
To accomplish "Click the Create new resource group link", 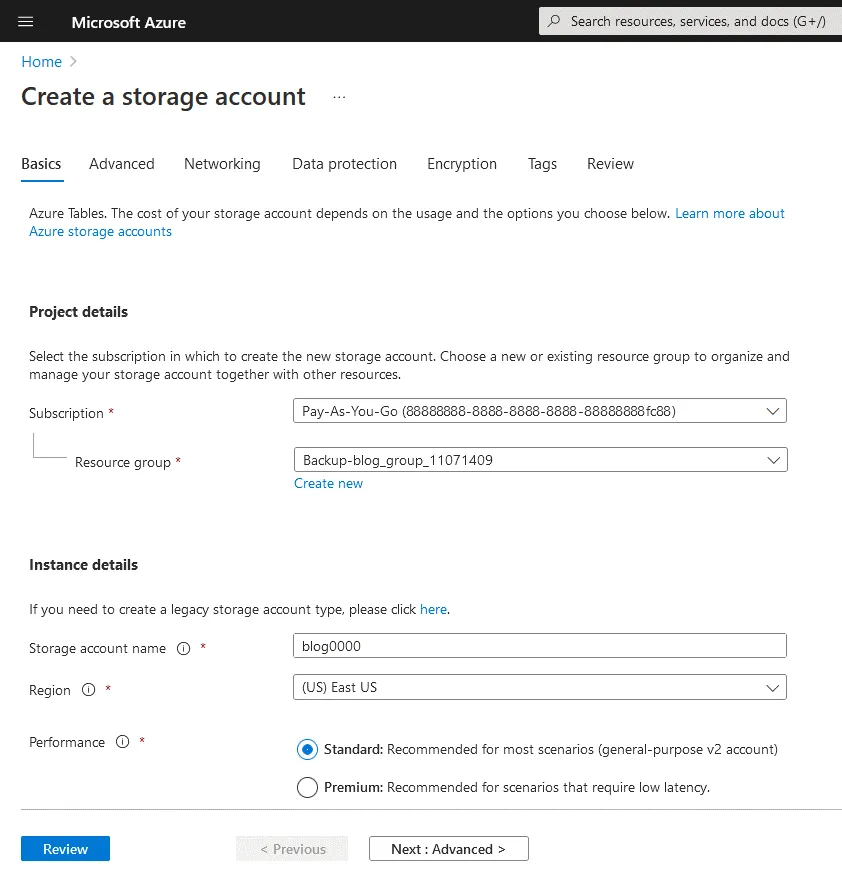I will pyautogui.click(x=328, y=483).
